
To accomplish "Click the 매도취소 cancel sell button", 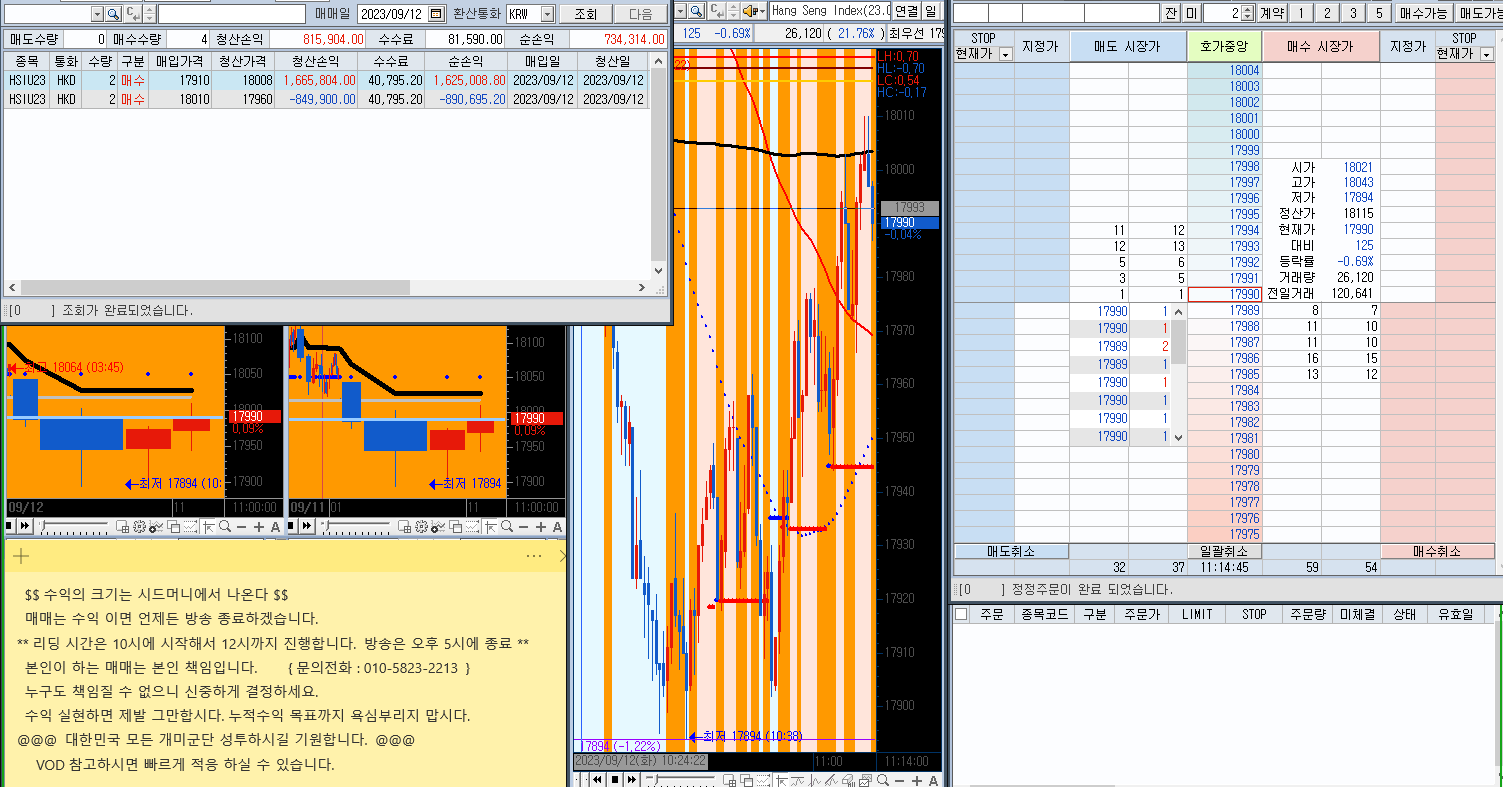I will coord(1011,551).
